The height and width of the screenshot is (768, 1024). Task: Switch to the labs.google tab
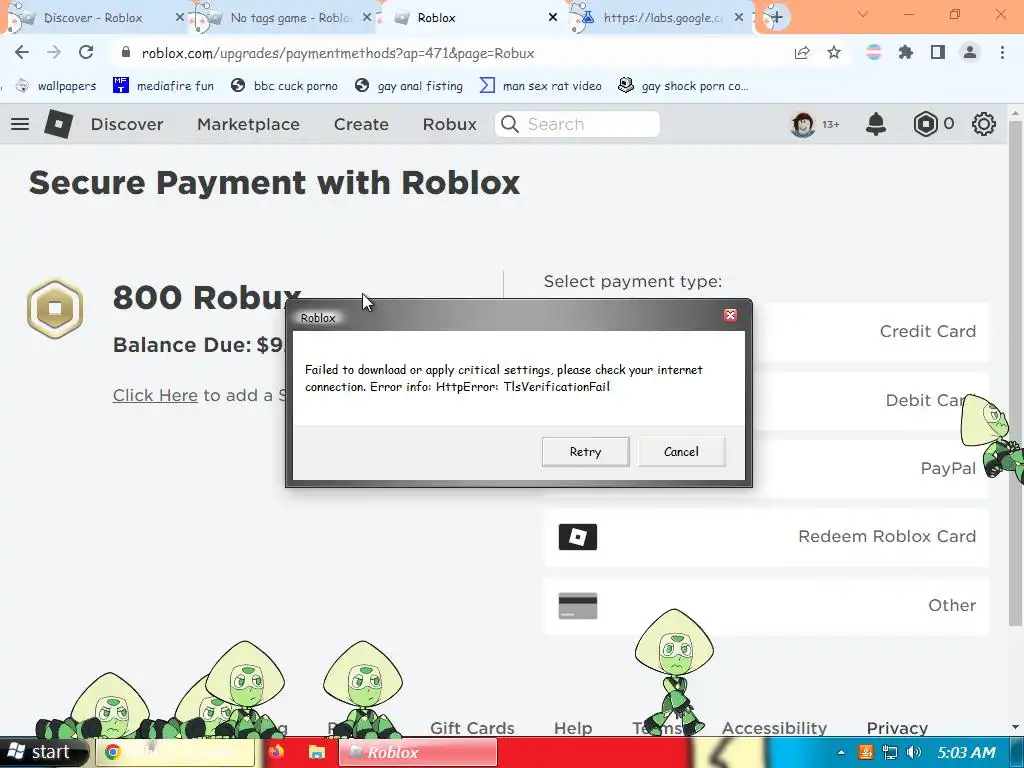pyautogui.click(x=664, y=18)
